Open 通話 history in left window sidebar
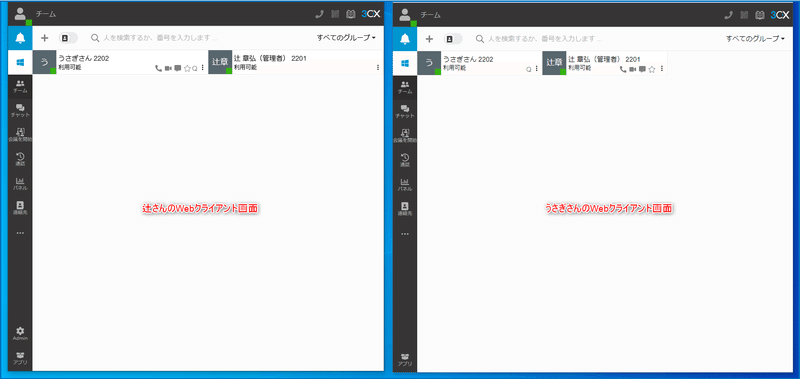Screen dimensions: 800x379 coord(20,159)
